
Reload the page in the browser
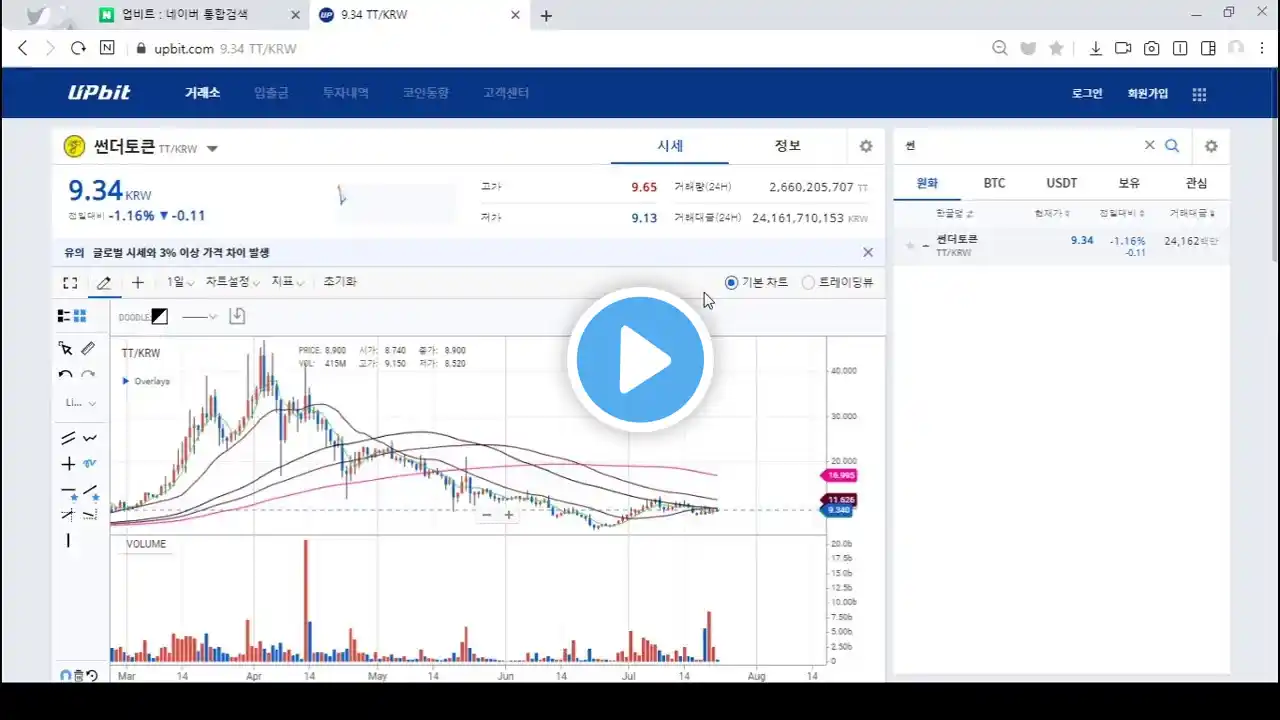tap(78, 48)
